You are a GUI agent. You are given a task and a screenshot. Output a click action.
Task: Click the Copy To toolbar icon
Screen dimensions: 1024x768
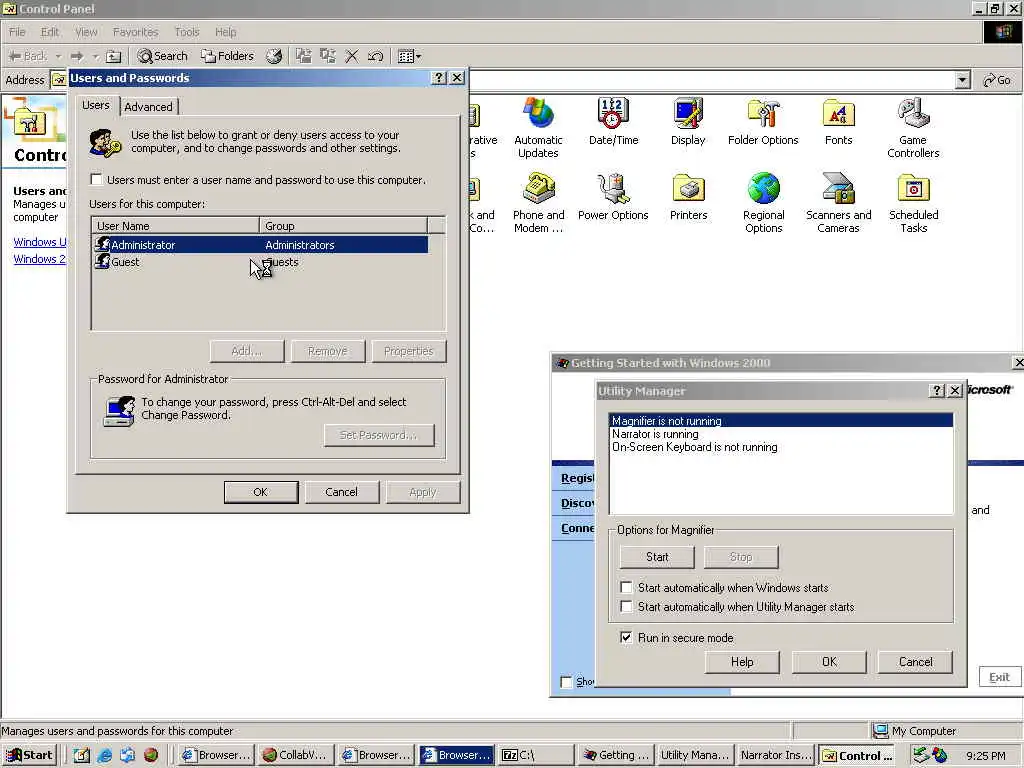(x=328, y=56)
